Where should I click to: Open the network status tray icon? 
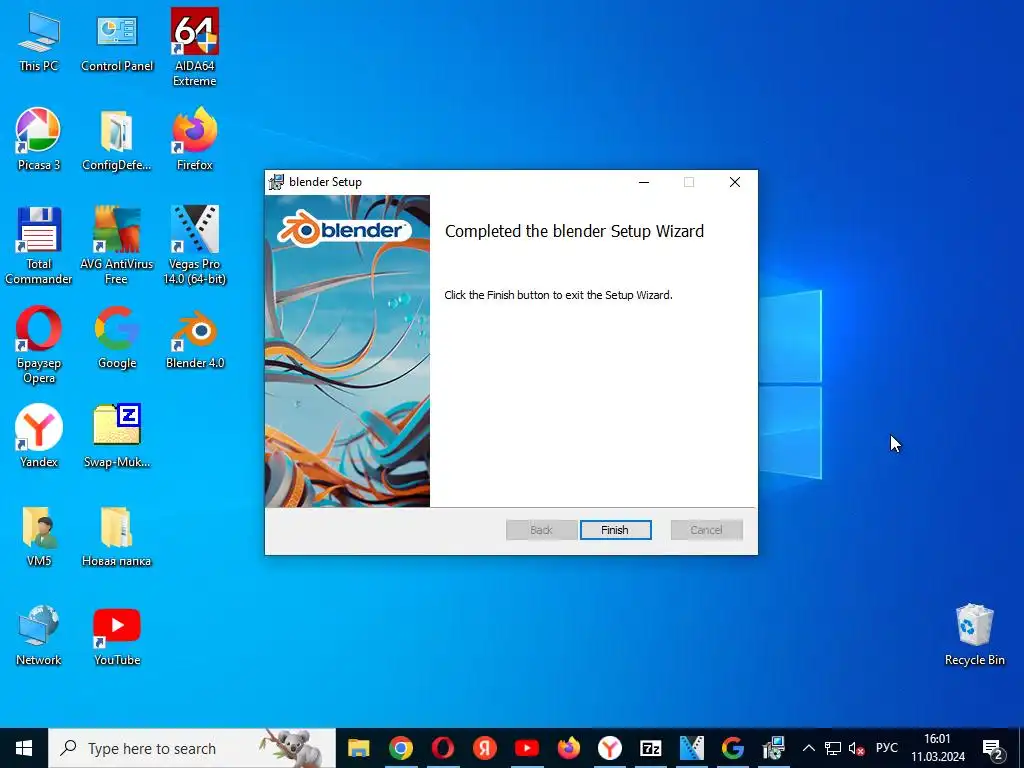coord(833,748)
